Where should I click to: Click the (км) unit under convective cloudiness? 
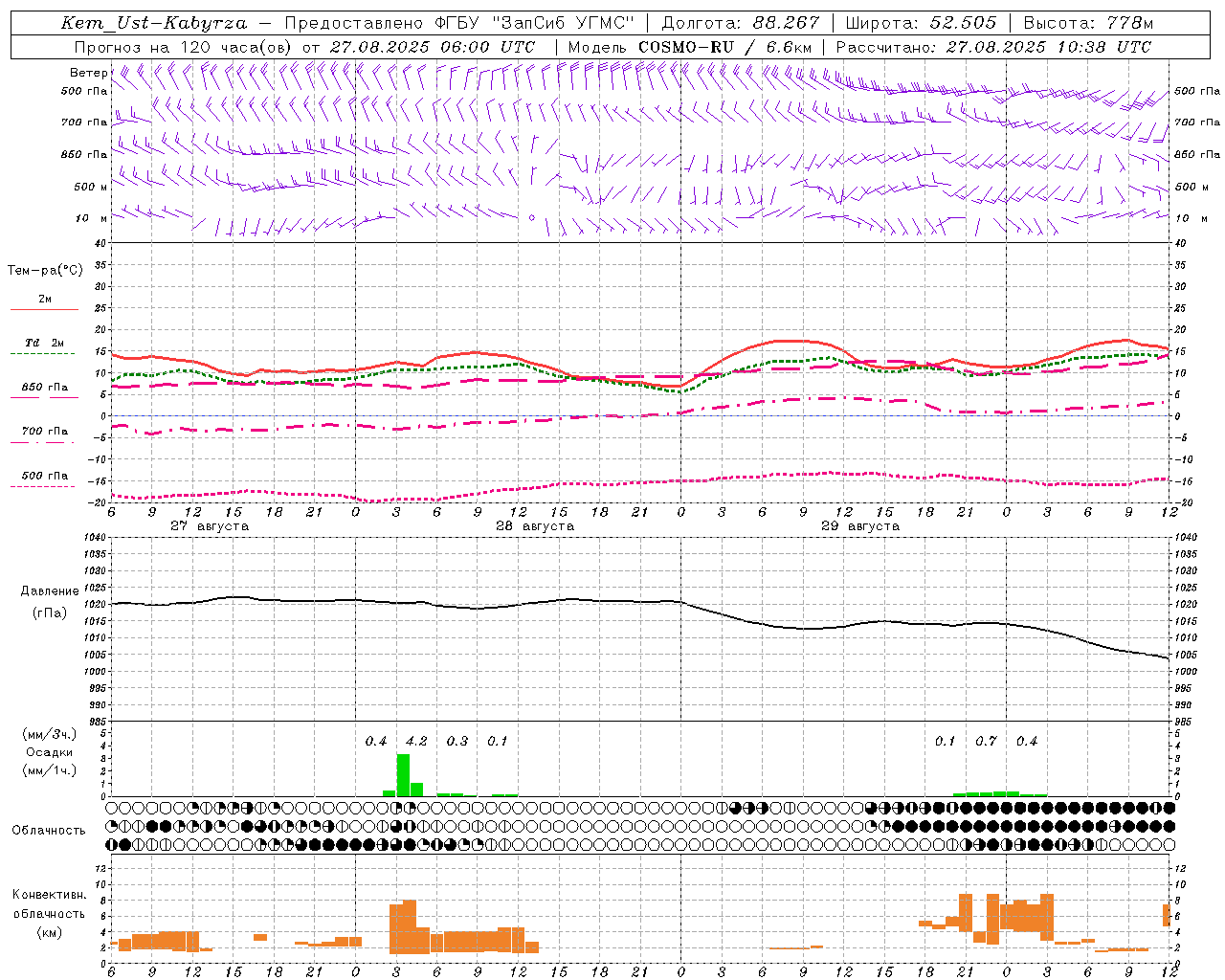(x=50, y=932)
